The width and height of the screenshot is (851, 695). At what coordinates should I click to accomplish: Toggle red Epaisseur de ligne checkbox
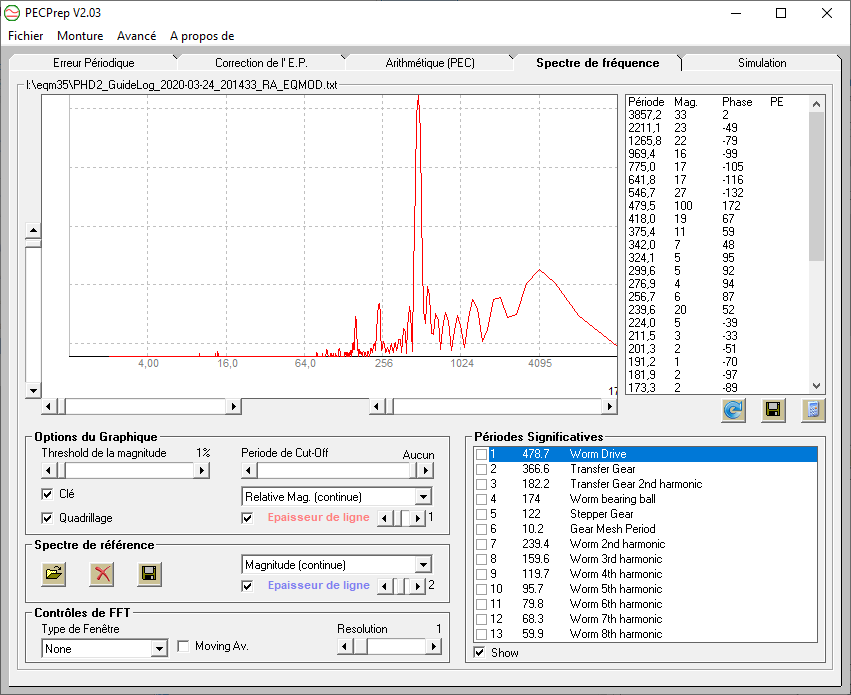click(247, 518)
